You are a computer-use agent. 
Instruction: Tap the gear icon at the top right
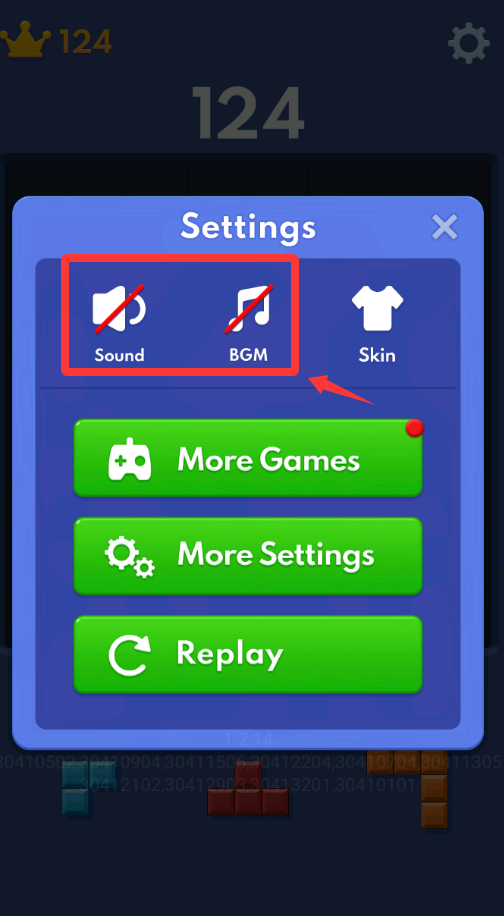coord(468,43)
